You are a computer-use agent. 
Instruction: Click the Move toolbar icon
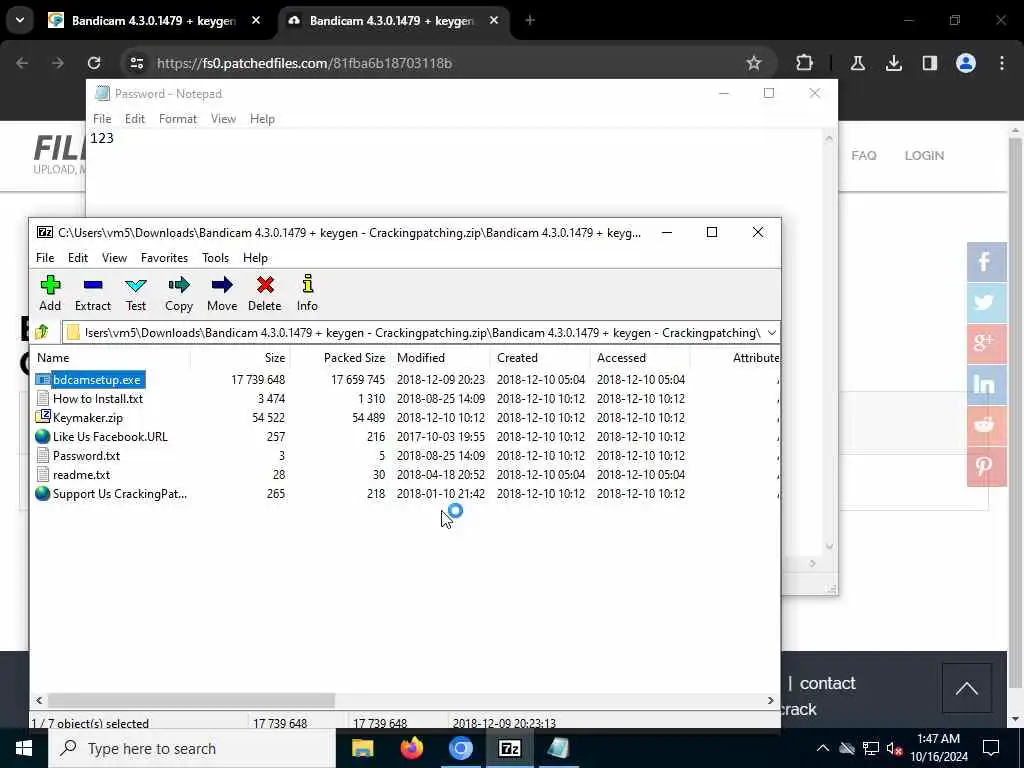pos(222,293)
